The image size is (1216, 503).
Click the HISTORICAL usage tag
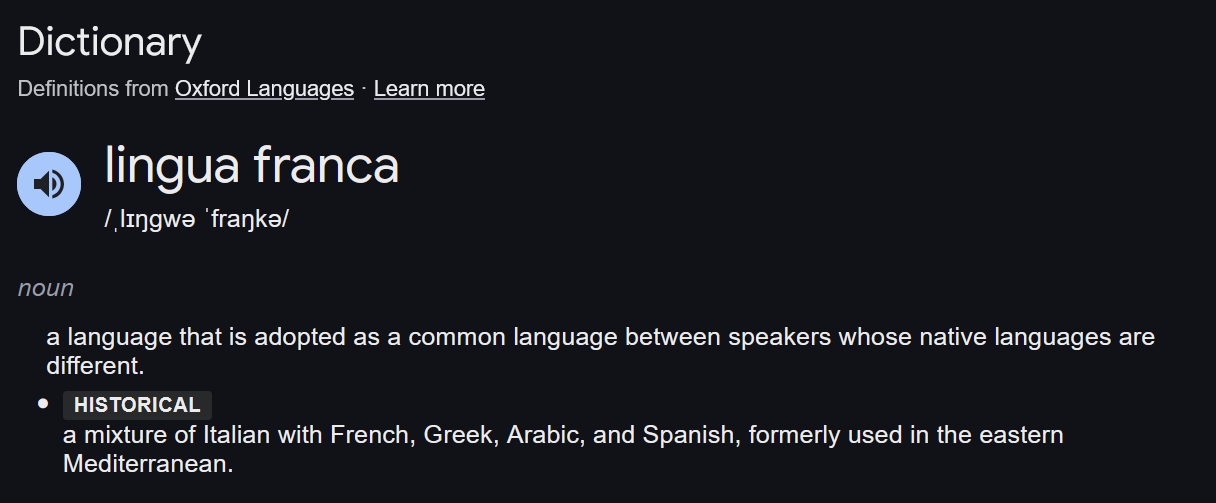pyautogui.click(x=137, y=405)
